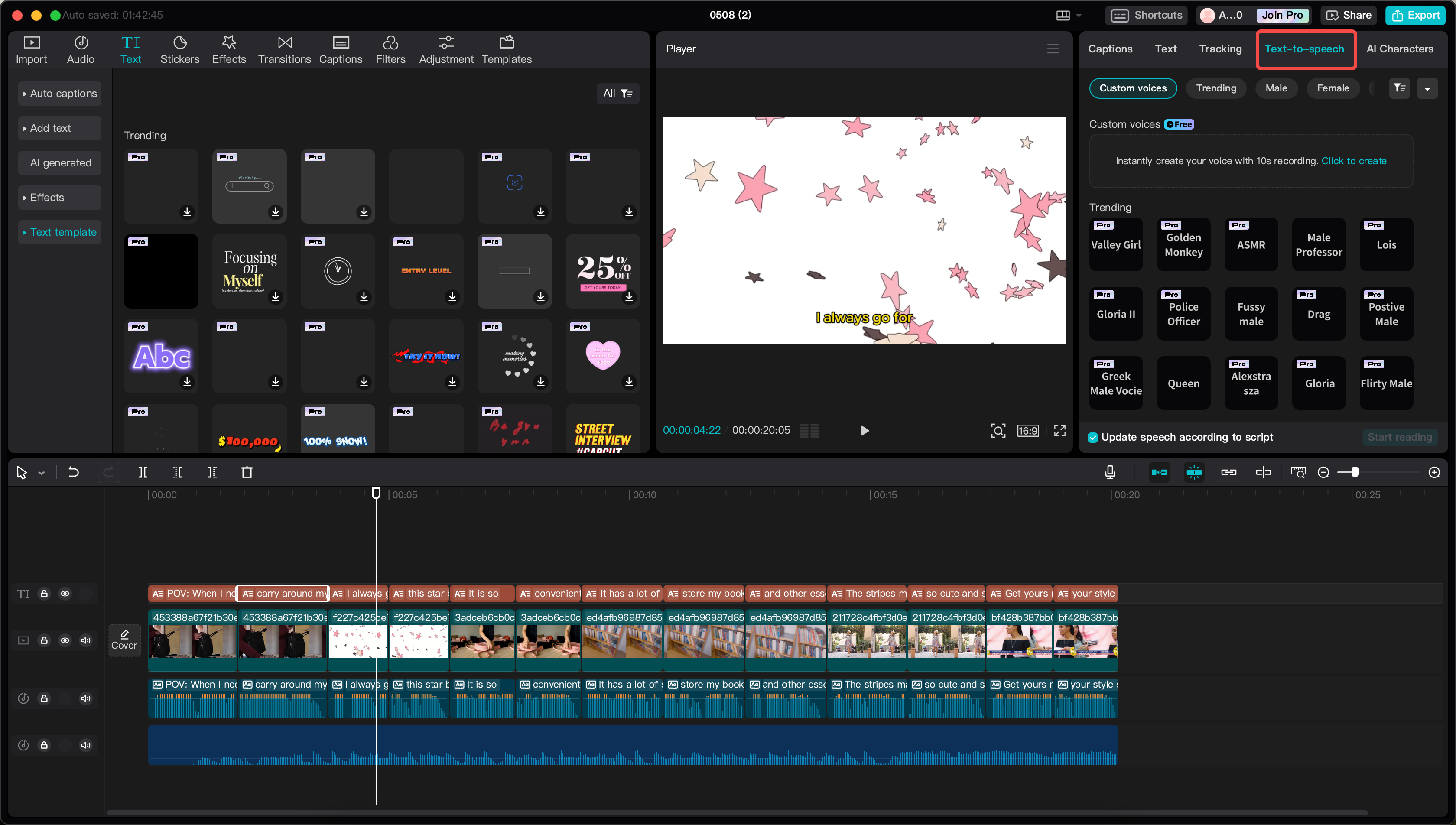This screenshot has width=1456, height=825.
Task: Mute the main video track
Action: pyautogui.click(x=85, y=640)
